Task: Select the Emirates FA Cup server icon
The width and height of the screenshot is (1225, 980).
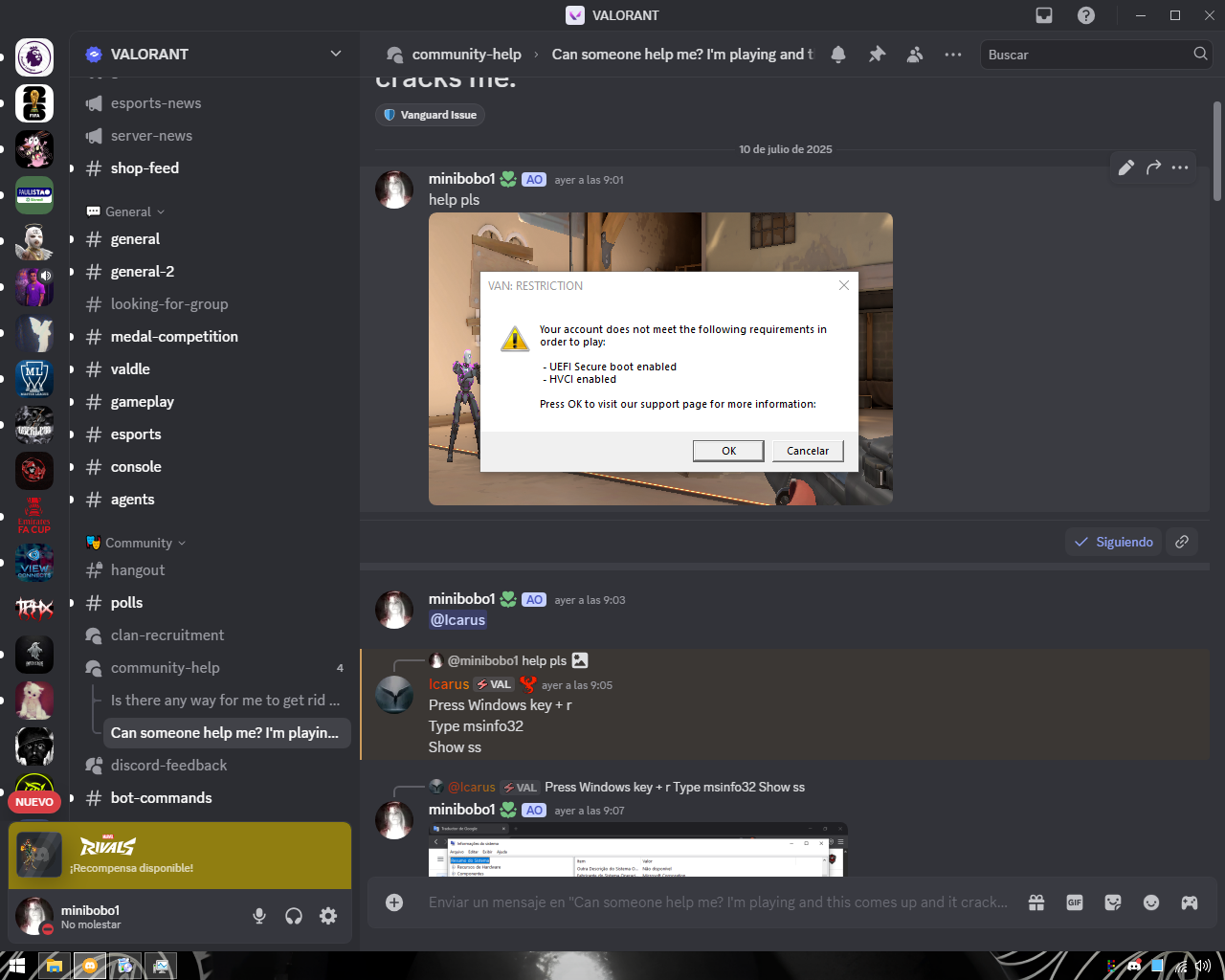Action: (x=34, y=517)
